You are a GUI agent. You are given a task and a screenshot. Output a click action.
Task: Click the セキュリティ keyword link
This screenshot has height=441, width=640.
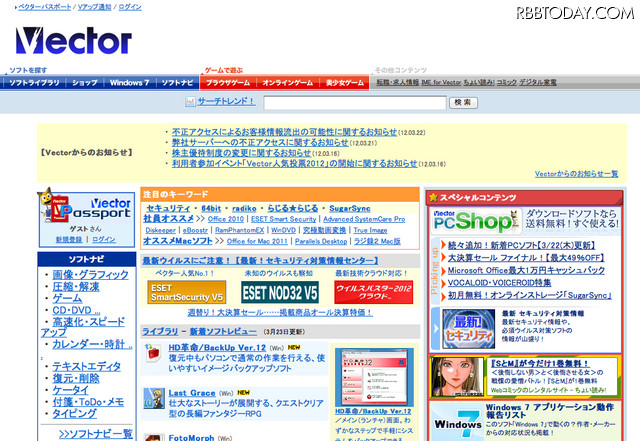pyautogui.click(x=168, y=208)
